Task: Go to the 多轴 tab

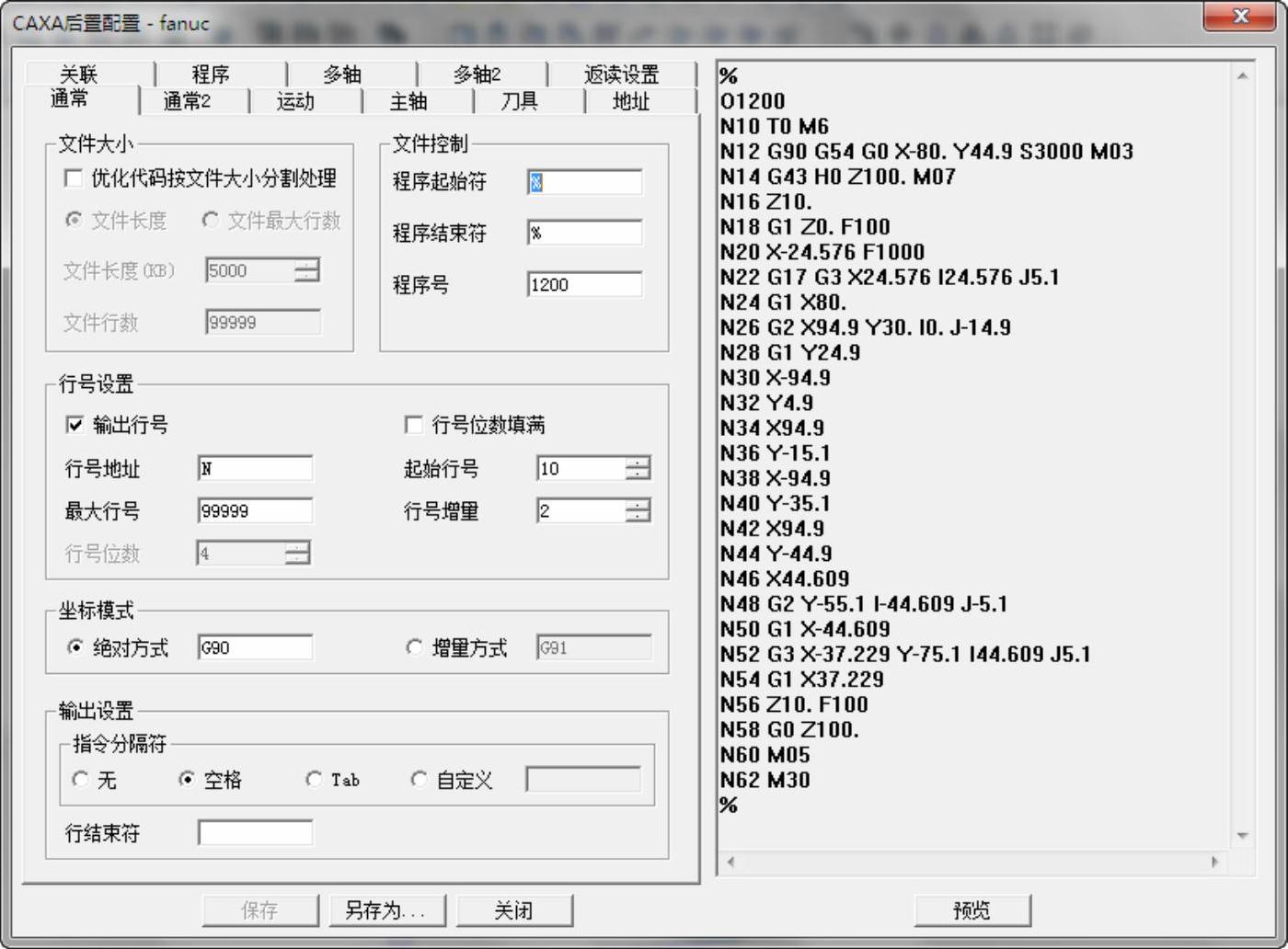Action: tap(341, 74)
